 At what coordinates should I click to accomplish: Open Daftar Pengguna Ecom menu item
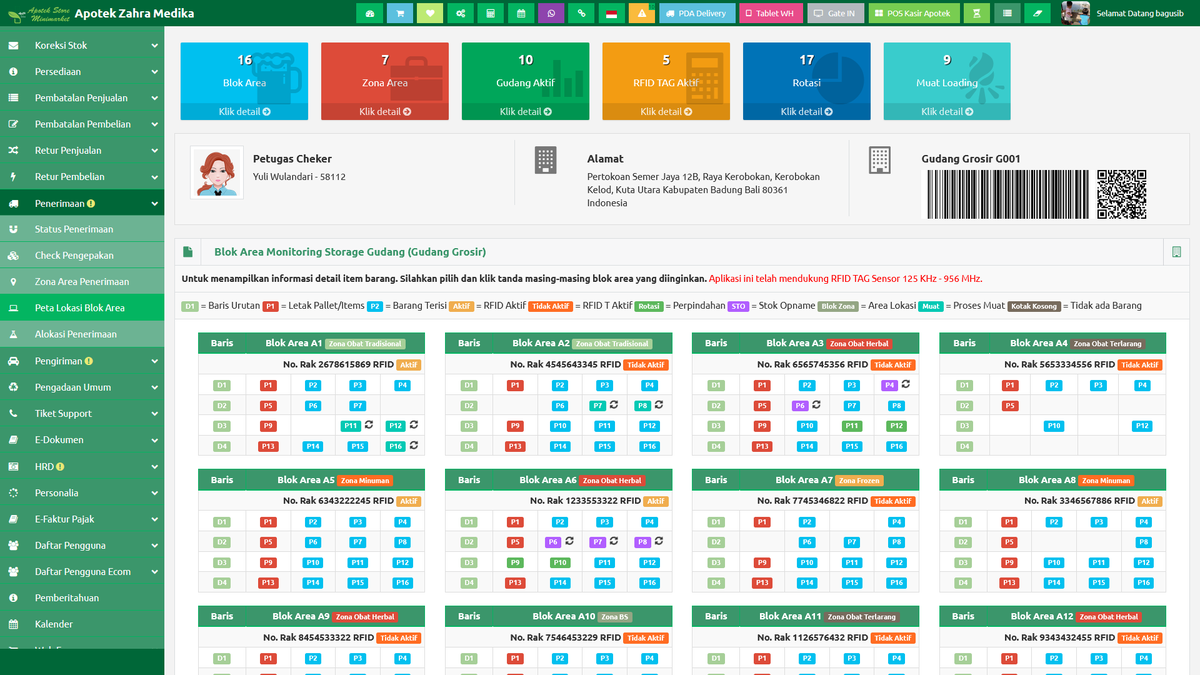(x=82, y=572)
